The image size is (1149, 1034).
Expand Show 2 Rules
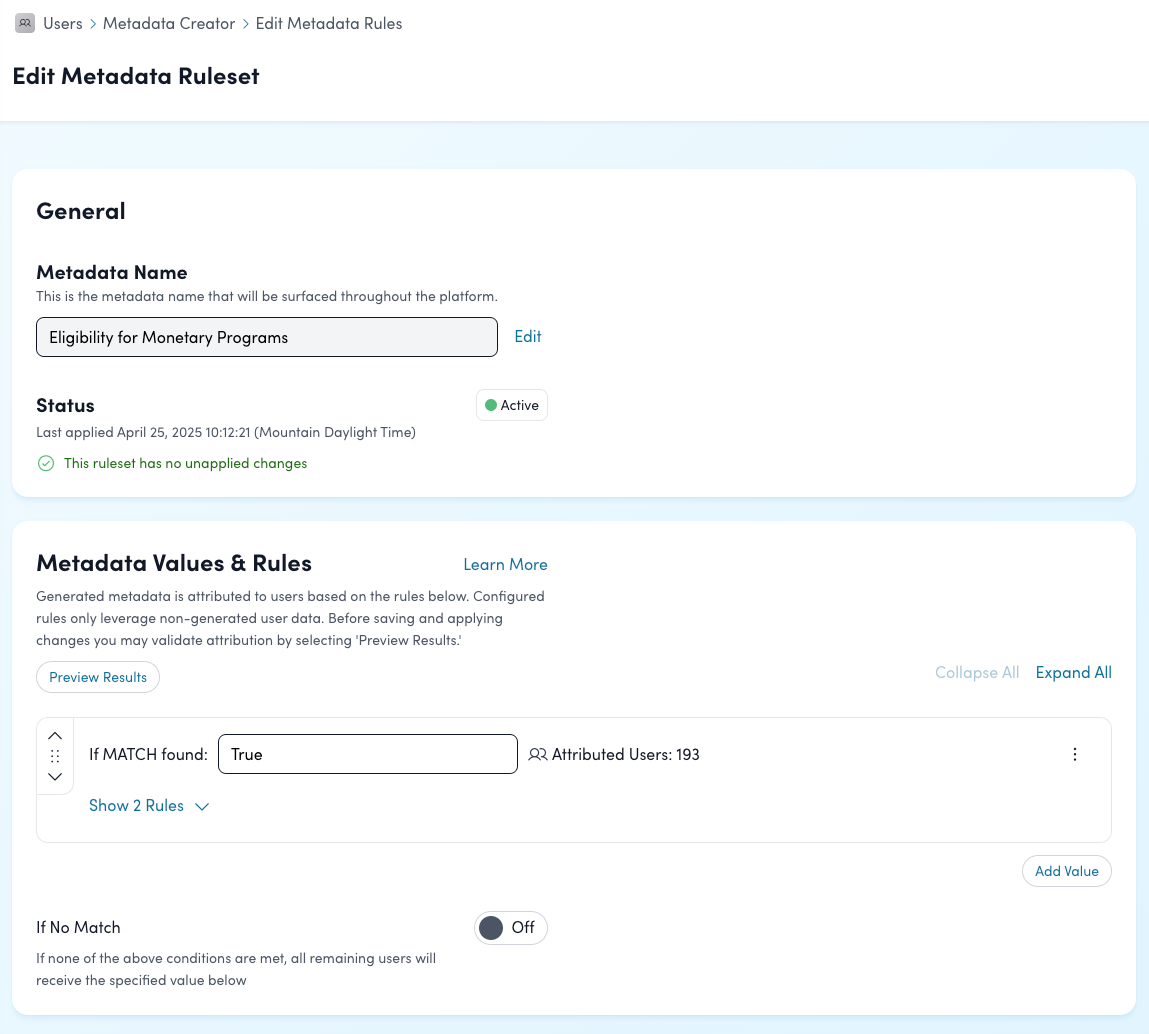pos(149,806)
